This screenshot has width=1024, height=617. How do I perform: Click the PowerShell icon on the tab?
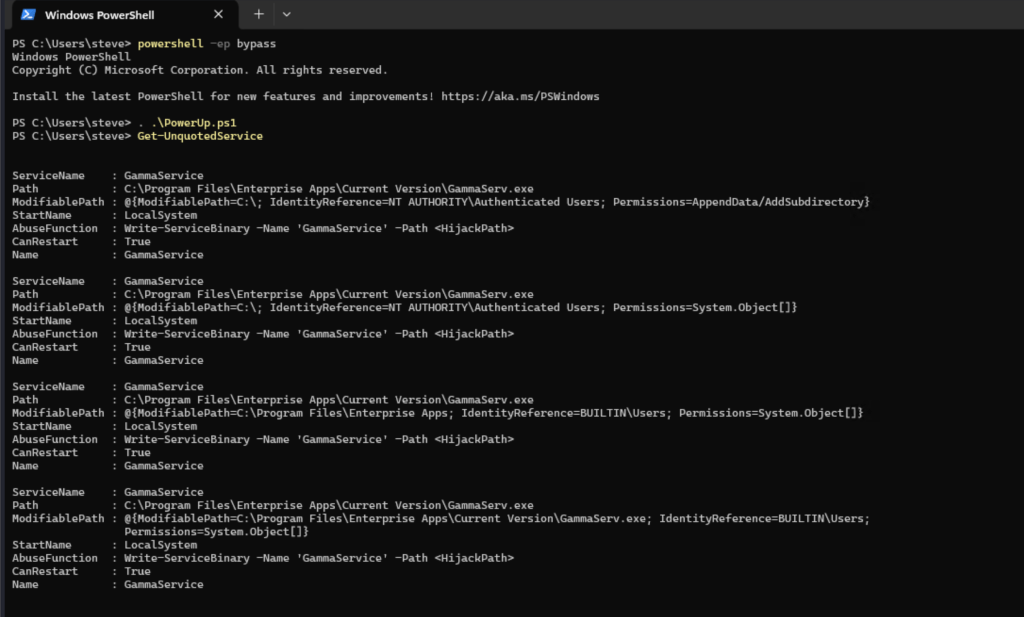[x=28, y=14]
